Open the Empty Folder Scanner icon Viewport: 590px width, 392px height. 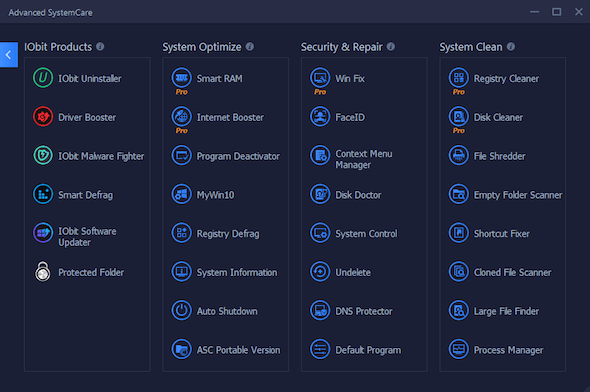coord(458,194)
